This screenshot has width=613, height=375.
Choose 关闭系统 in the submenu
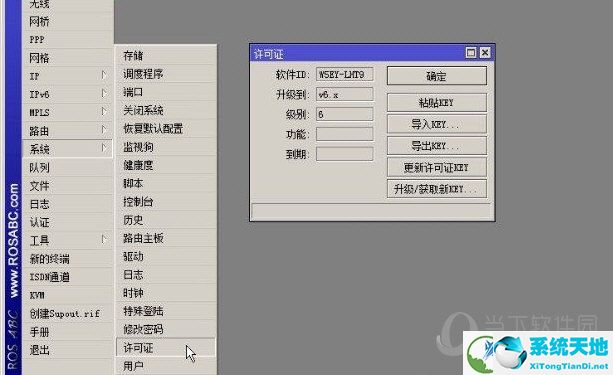click(166, 110)
